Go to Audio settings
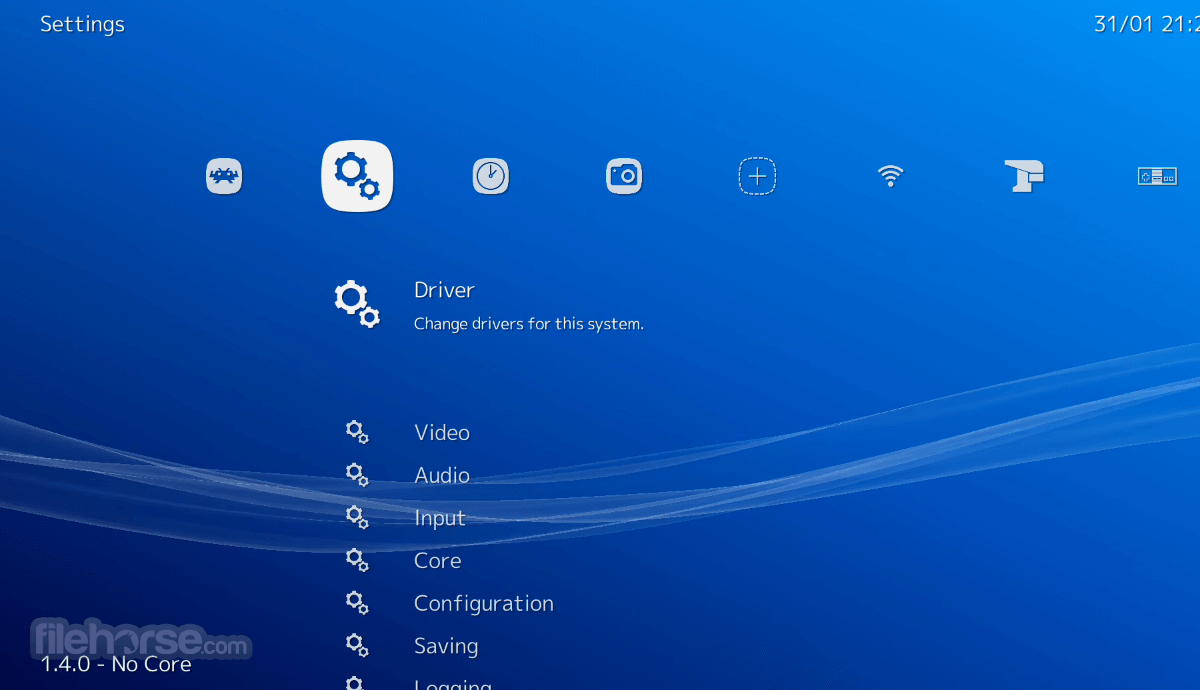The height and width of the screenshot is (690, 1200). click(x=442, y=476)
